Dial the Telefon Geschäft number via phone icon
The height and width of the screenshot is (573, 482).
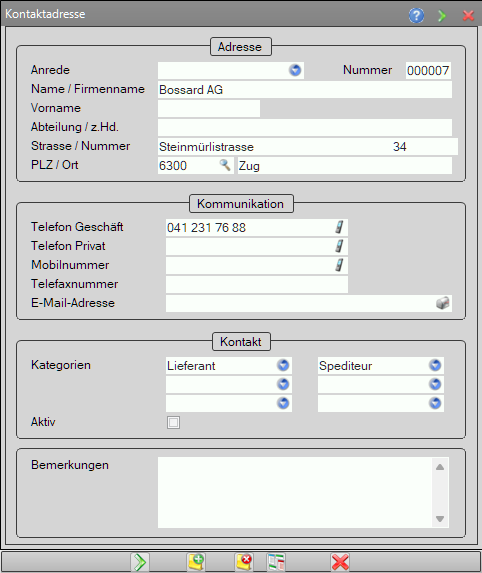[339, 227]
